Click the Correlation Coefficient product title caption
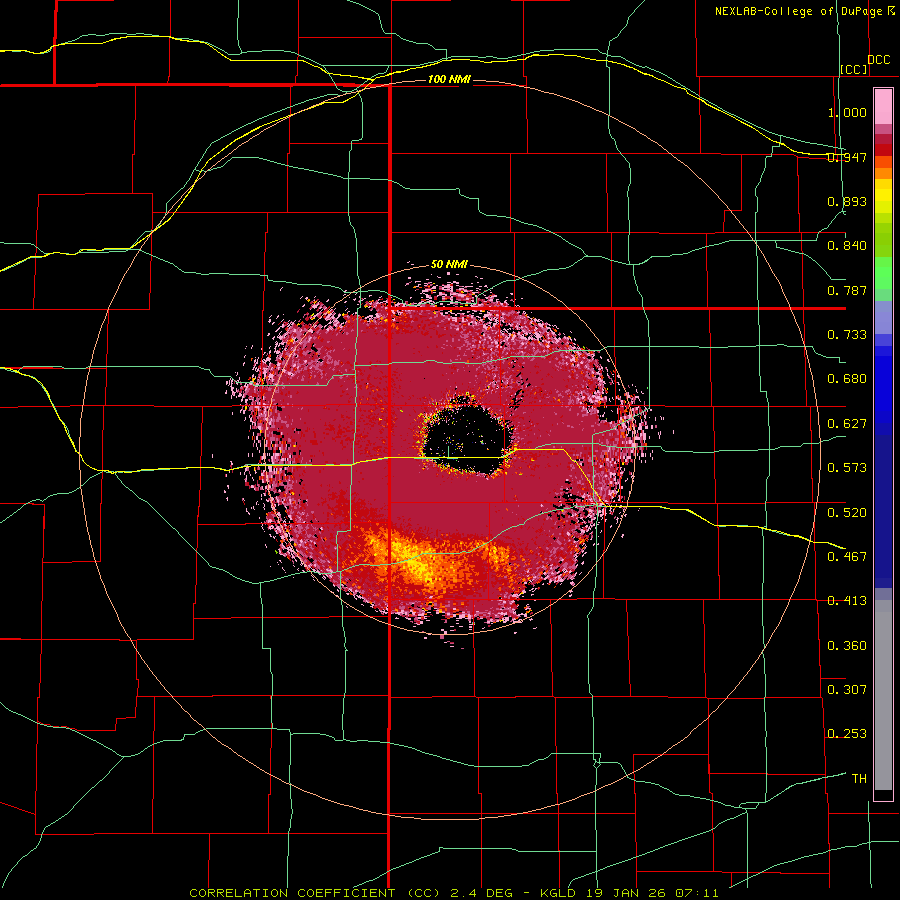This screenshot has width=900, height=900. [x=453, y=893]
